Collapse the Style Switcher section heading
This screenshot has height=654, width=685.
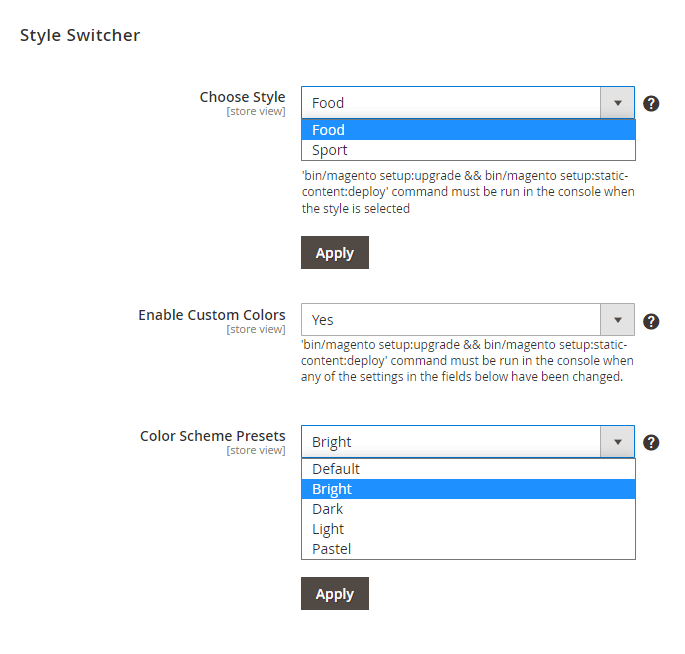click(80, 35)
